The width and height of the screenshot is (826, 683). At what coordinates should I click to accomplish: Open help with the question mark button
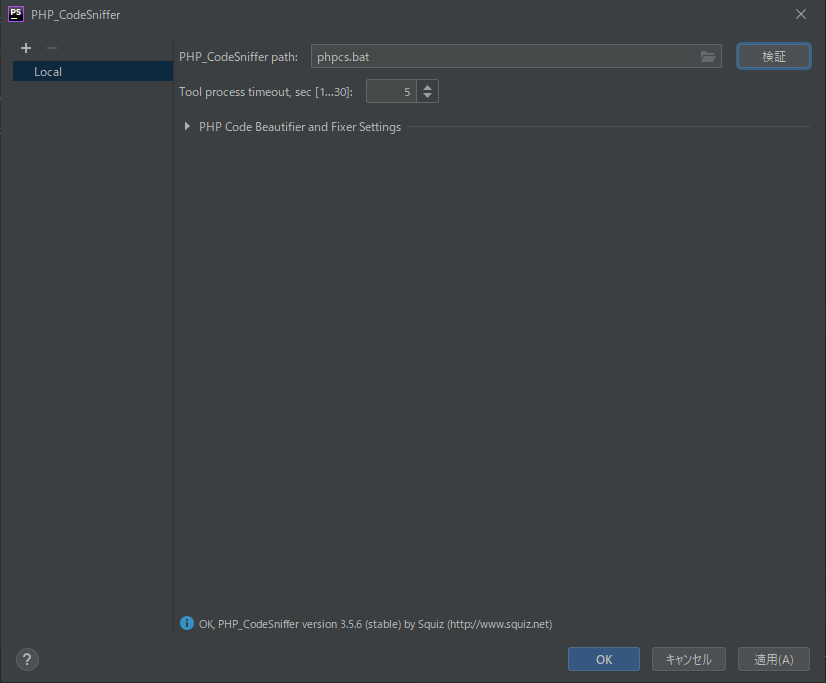[27, 659]
